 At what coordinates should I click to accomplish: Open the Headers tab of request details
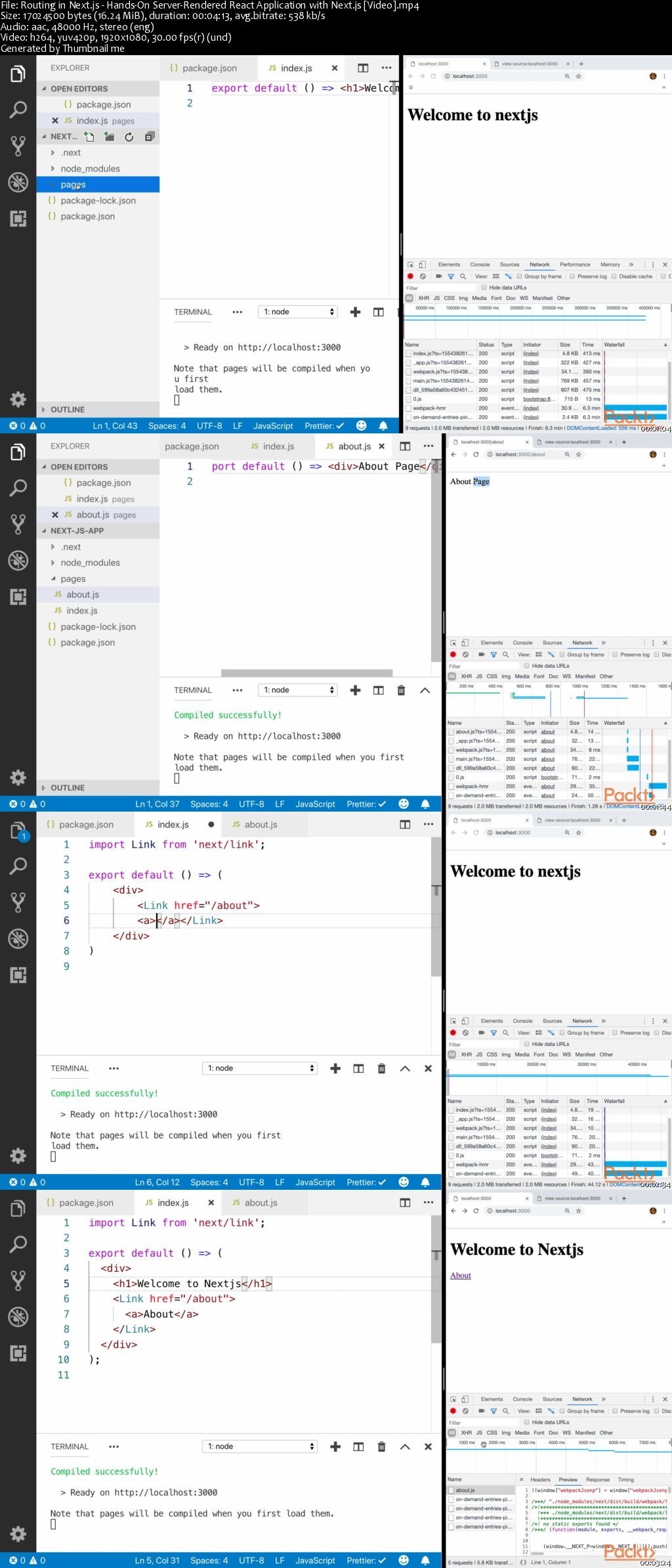pyautogui.click(x=540, y=1479)
